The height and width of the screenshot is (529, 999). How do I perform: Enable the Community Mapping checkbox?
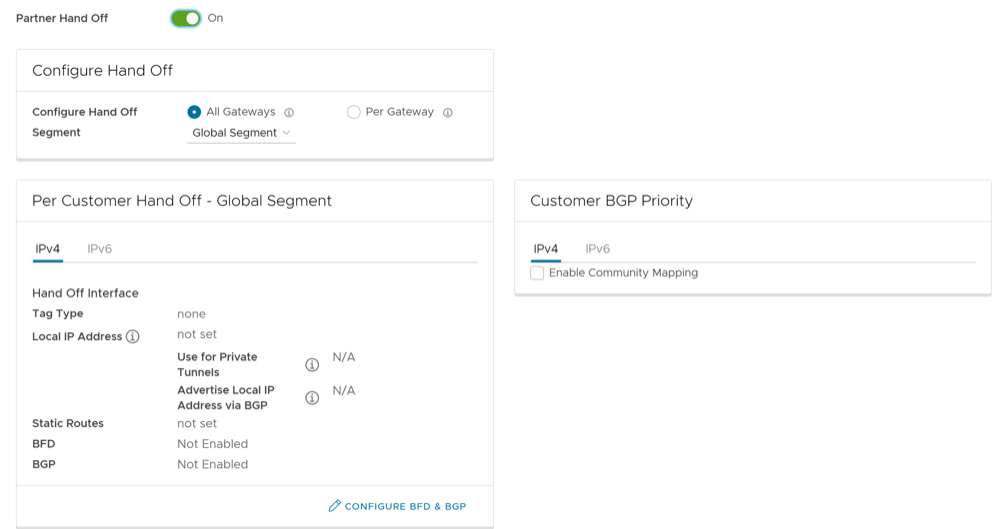pyautogui.click(x=537, y=273)
